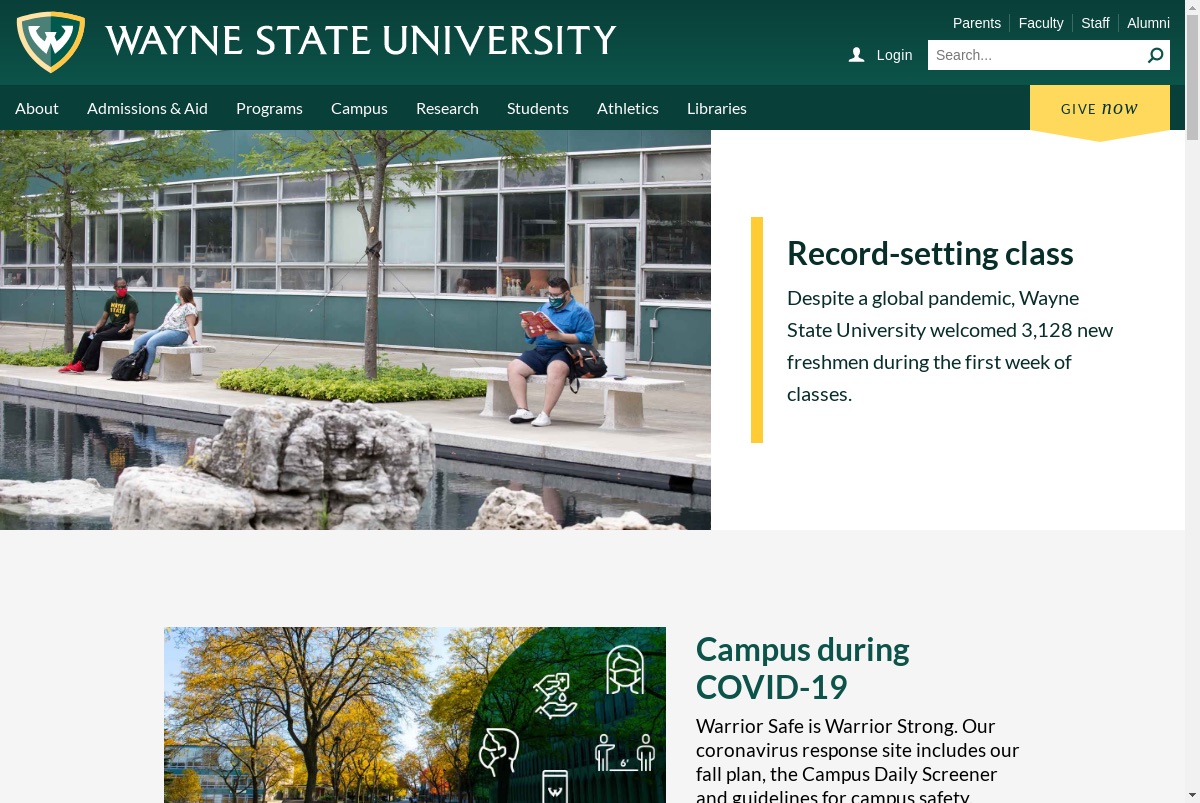The image size is (1200, 803).
Task: Open the Programs menu
Action: (269, 108)
